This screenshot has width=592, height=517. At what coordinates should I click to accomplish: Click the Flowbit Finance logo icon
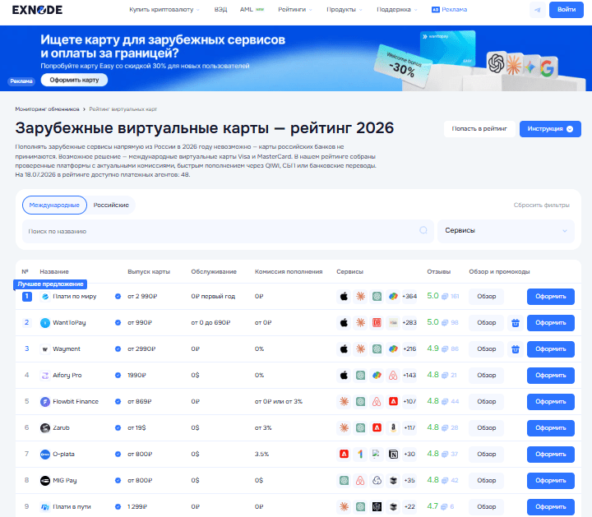[45, 401]
